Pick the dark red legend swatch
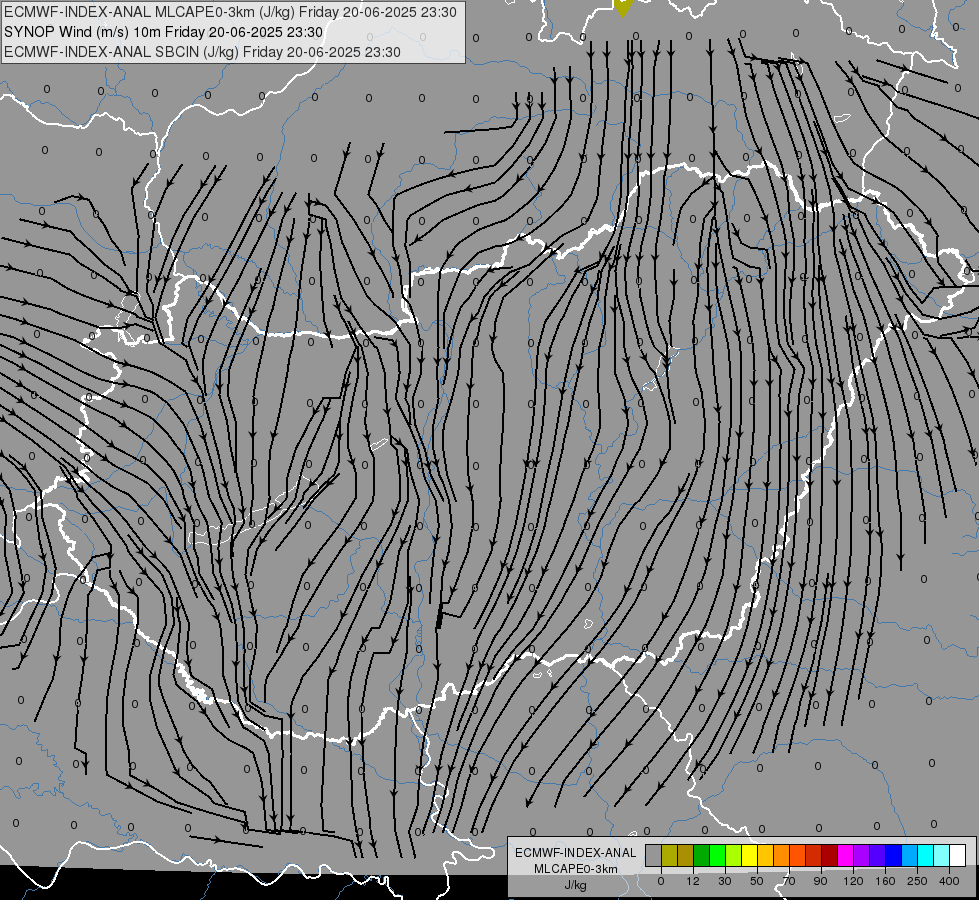The image size is (979, 900). (830, 855)
